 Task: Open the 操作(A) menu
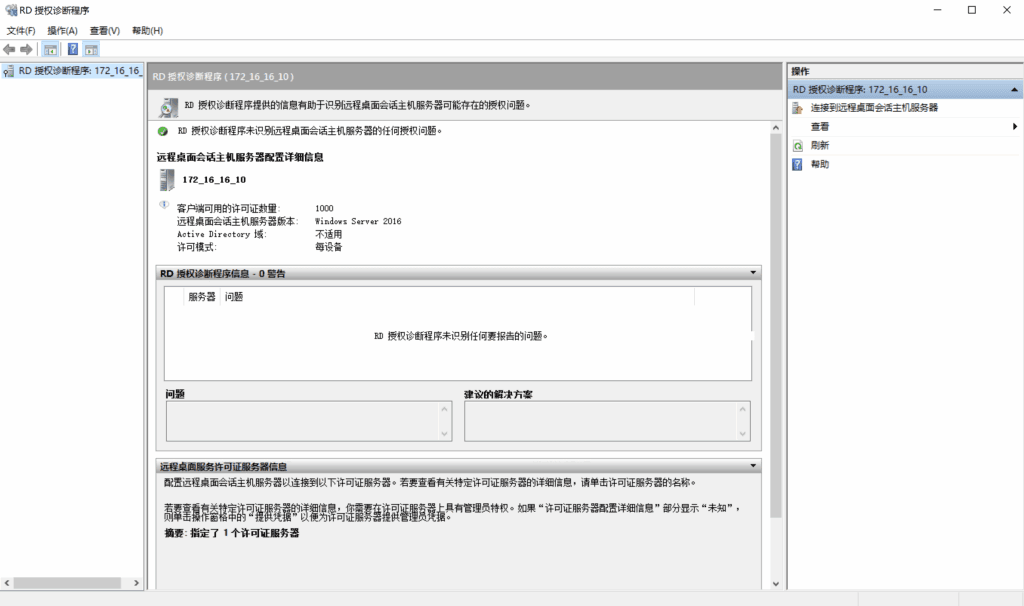(62, 31)
